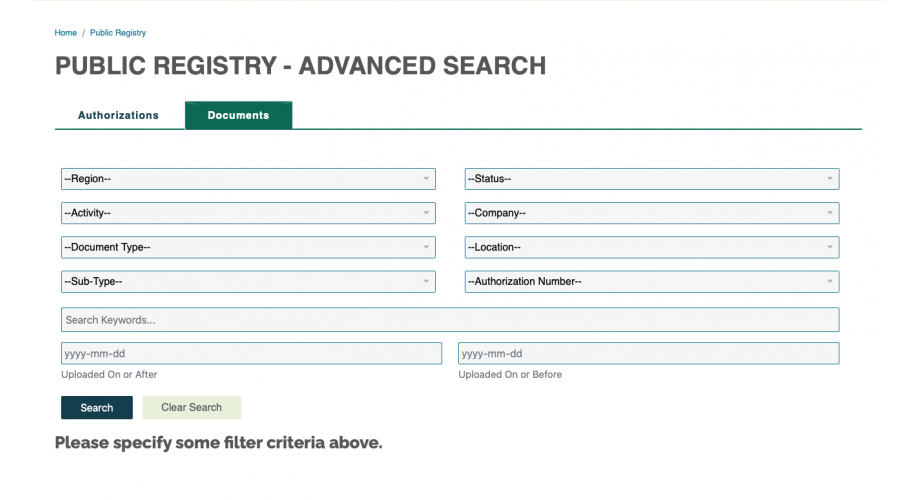Image resolution: width=918 pixels, height=500 pixels.
Task: Click the 'PUBLIC REGISTRY - ADVANCED SEARCH' heading
Action: [300, 66]
